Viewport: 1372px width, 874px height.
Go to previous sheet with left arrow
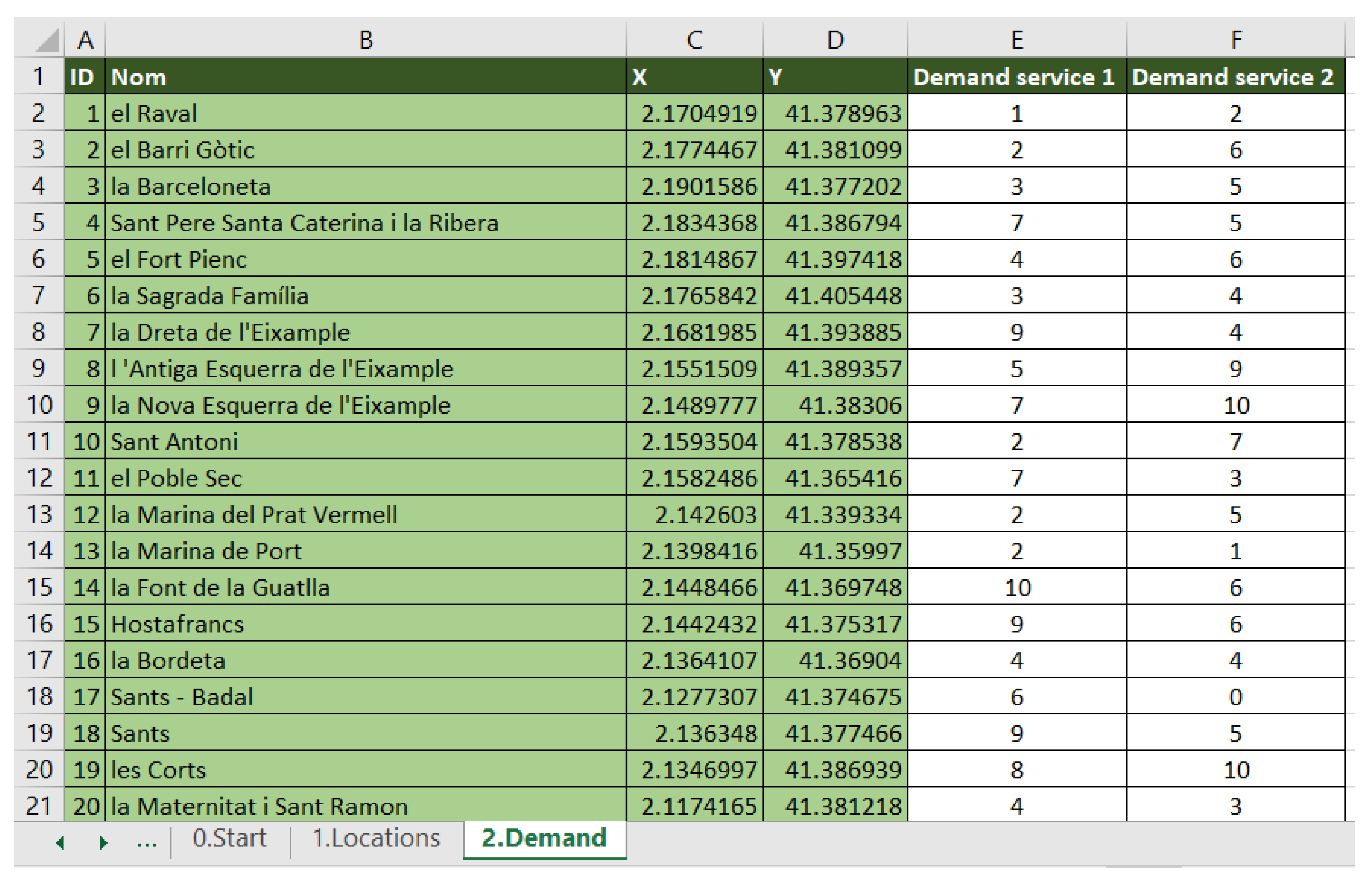(x=60, y=842)
